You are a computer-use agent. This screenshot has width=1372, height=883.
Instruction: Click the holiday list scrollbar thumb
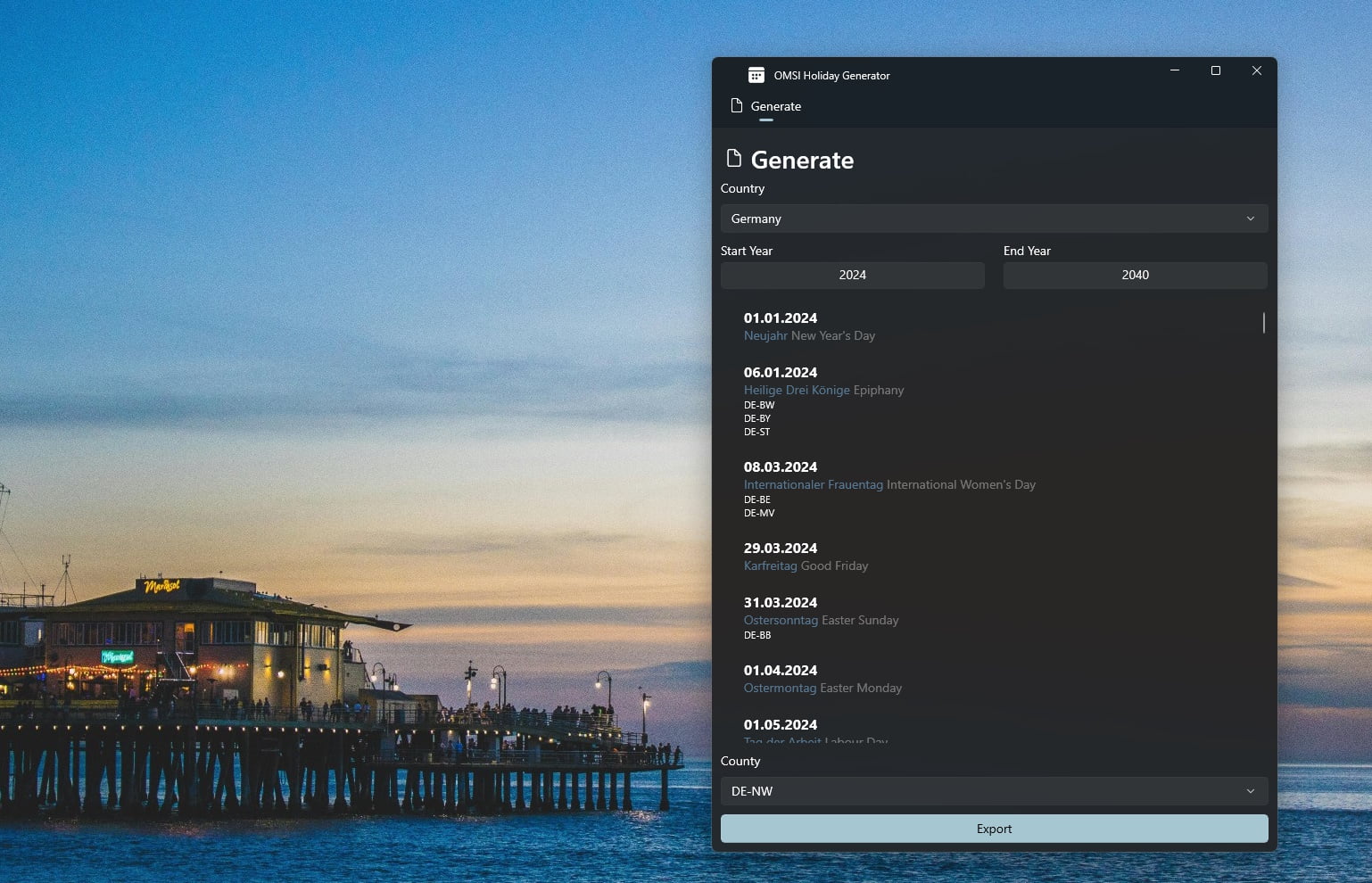point(1263,322)
